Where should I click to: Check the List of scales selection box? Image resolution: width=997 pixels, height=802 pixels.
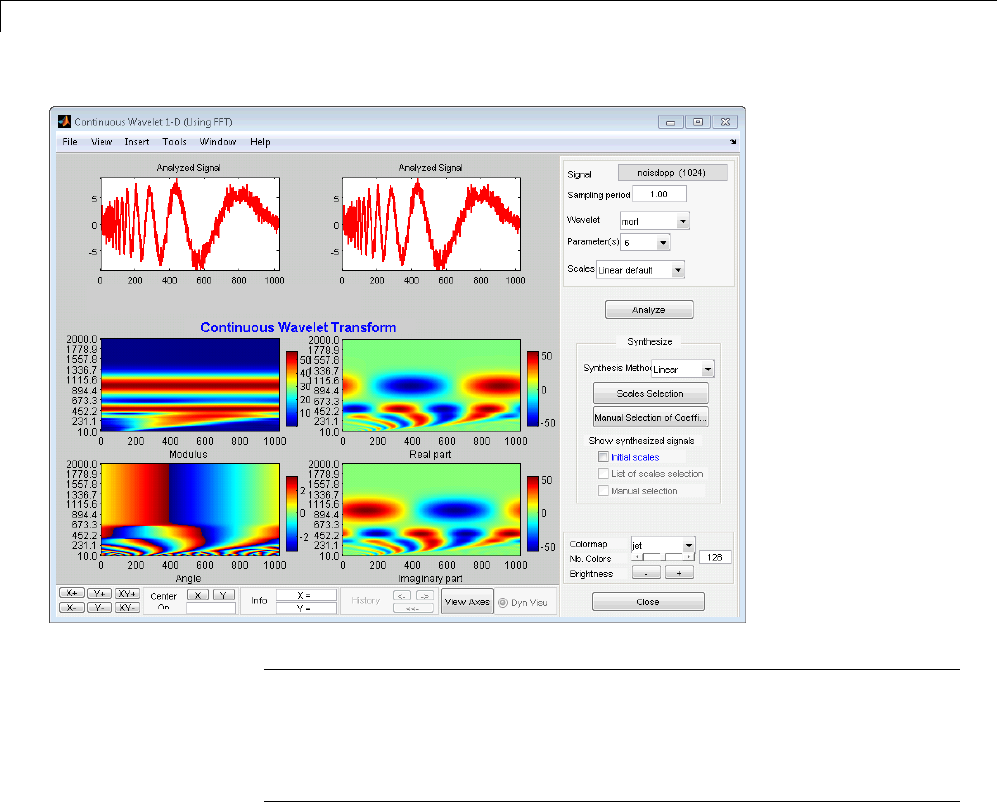[603, 474]
